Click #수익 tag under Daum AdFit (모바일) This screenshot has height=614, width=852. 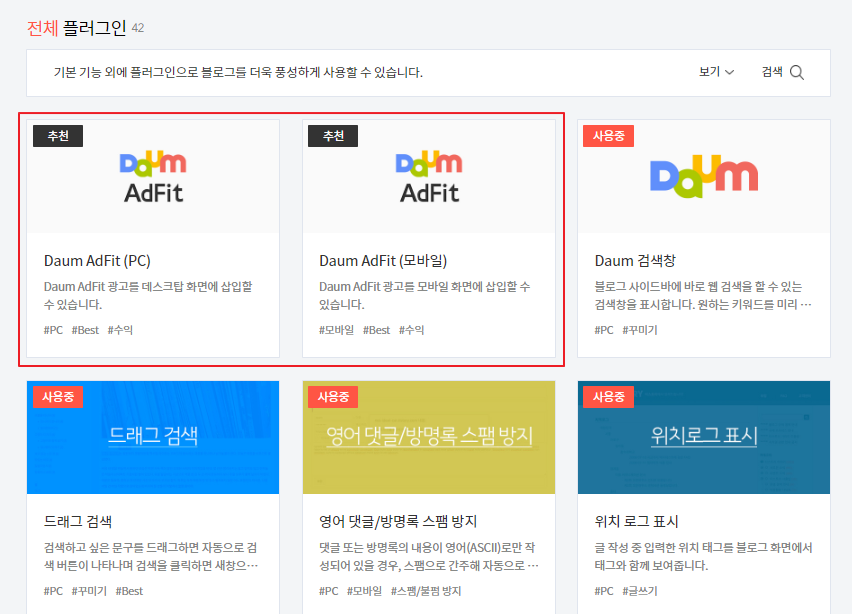pos(411,330)
